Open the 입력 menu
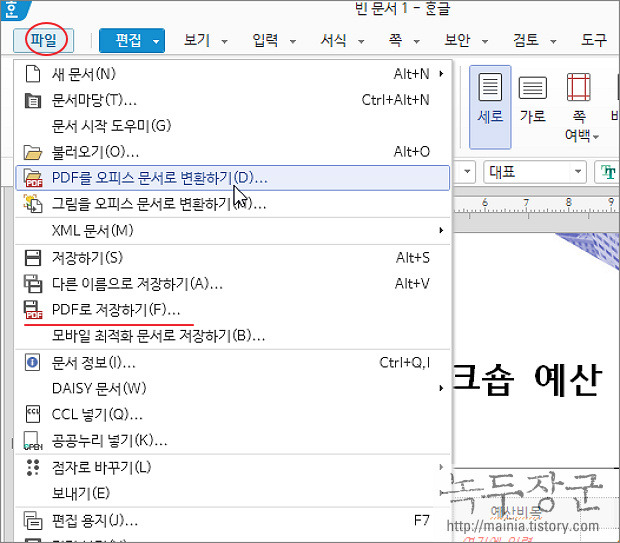The width and height of the screenshot is (620, 543). coord(265,40)
